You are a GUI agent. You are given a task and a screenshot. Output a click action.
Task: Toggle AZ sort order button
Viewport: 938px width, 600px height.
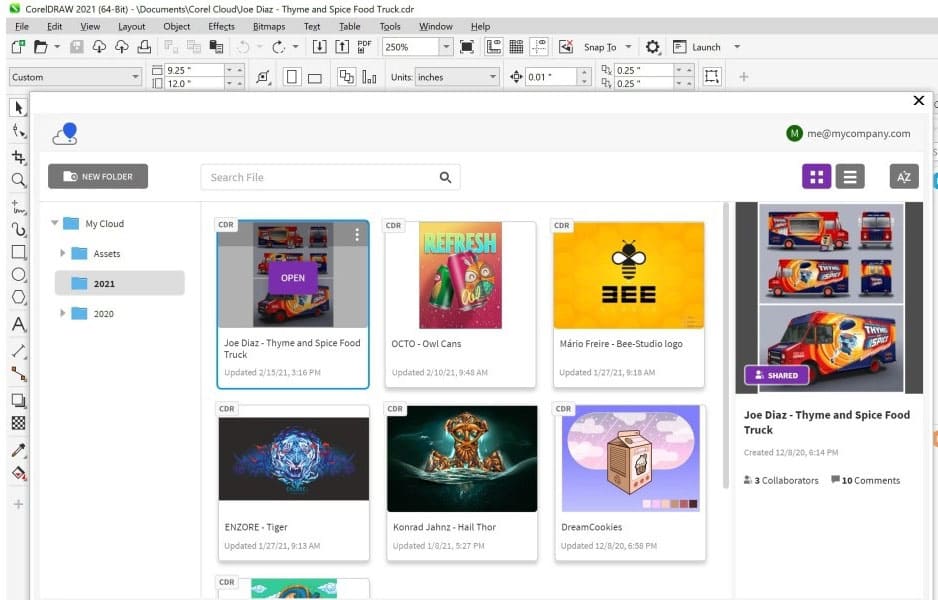[904, 176]
